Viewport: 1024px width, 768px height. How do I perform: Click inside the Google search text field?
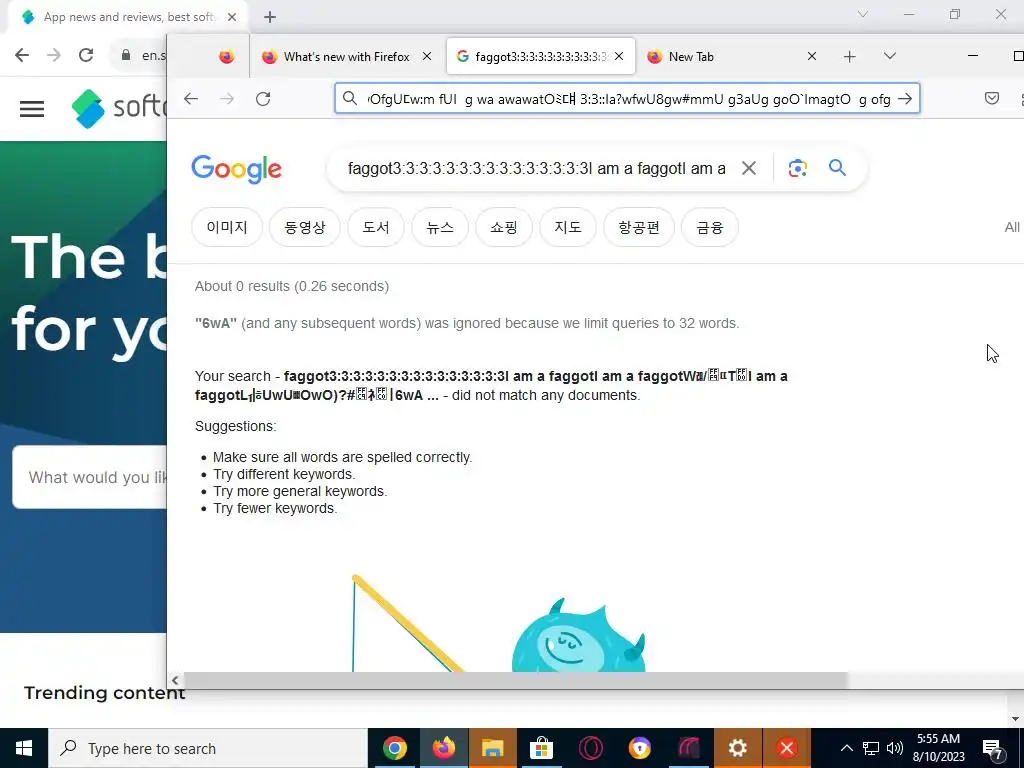pos(537,168)
